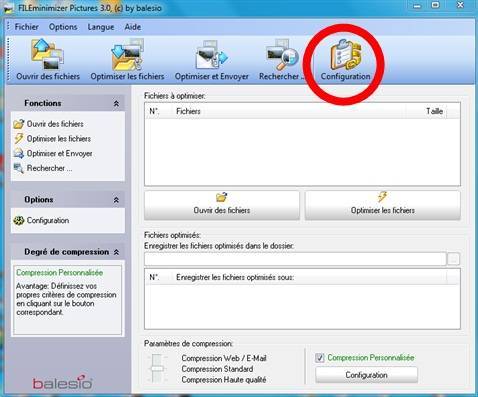Screen dimensions: 478x397
Task: Open Rechercher toolbar icon
Action: [x=282, y=60]
